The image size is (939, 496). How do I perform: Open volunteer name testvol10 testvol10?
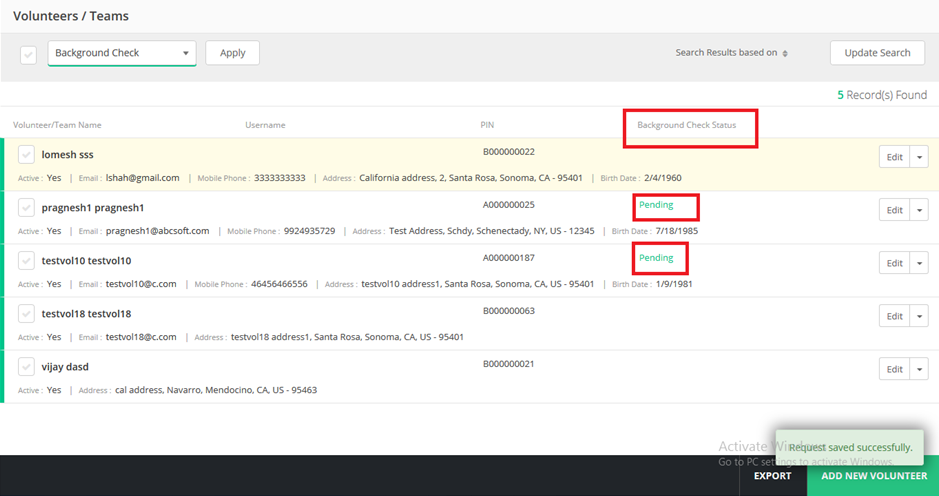(x=86, y=261)
